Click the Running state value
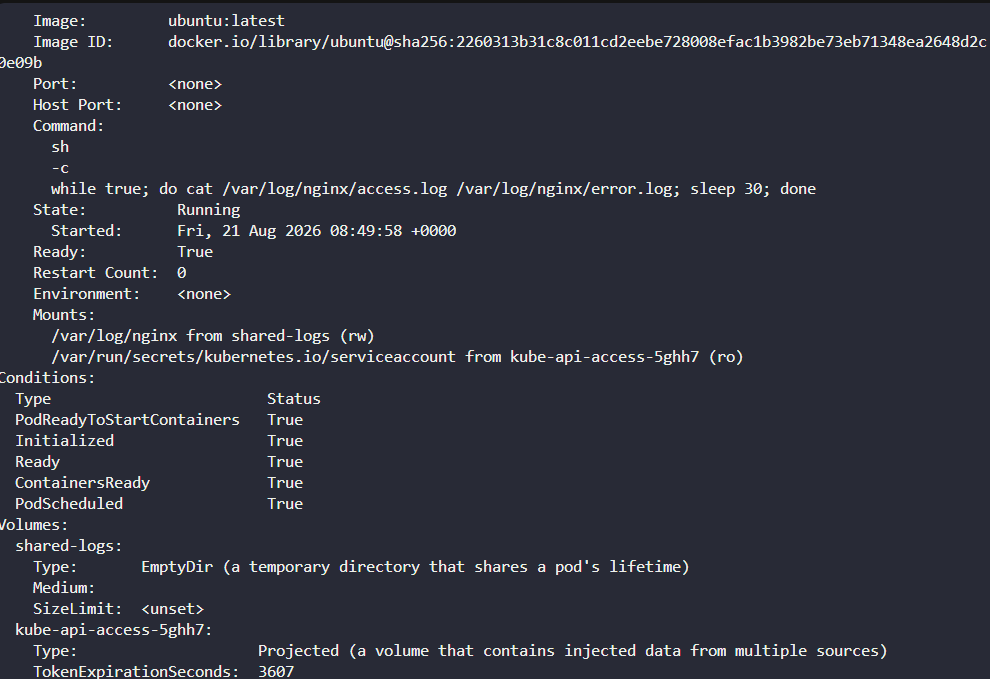Viewport: 990px width, 679px height. coord(208,210)
